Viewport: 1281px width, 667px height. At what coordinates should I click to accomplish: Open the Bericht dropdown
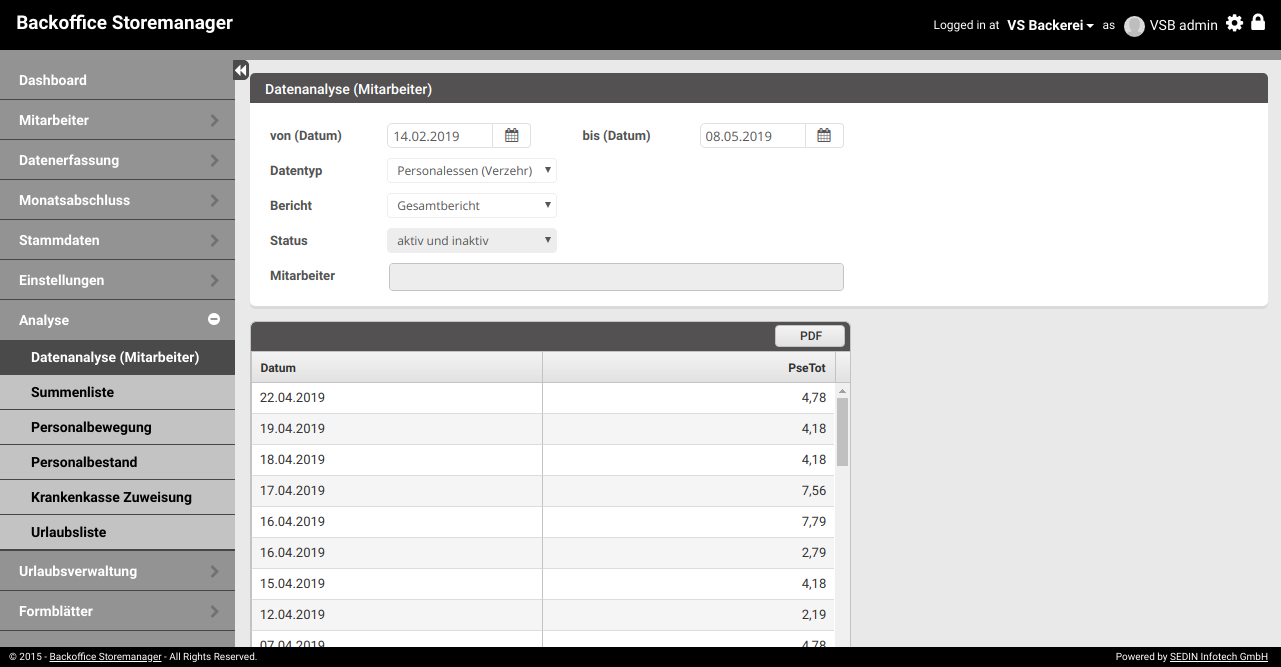point(472,206)
